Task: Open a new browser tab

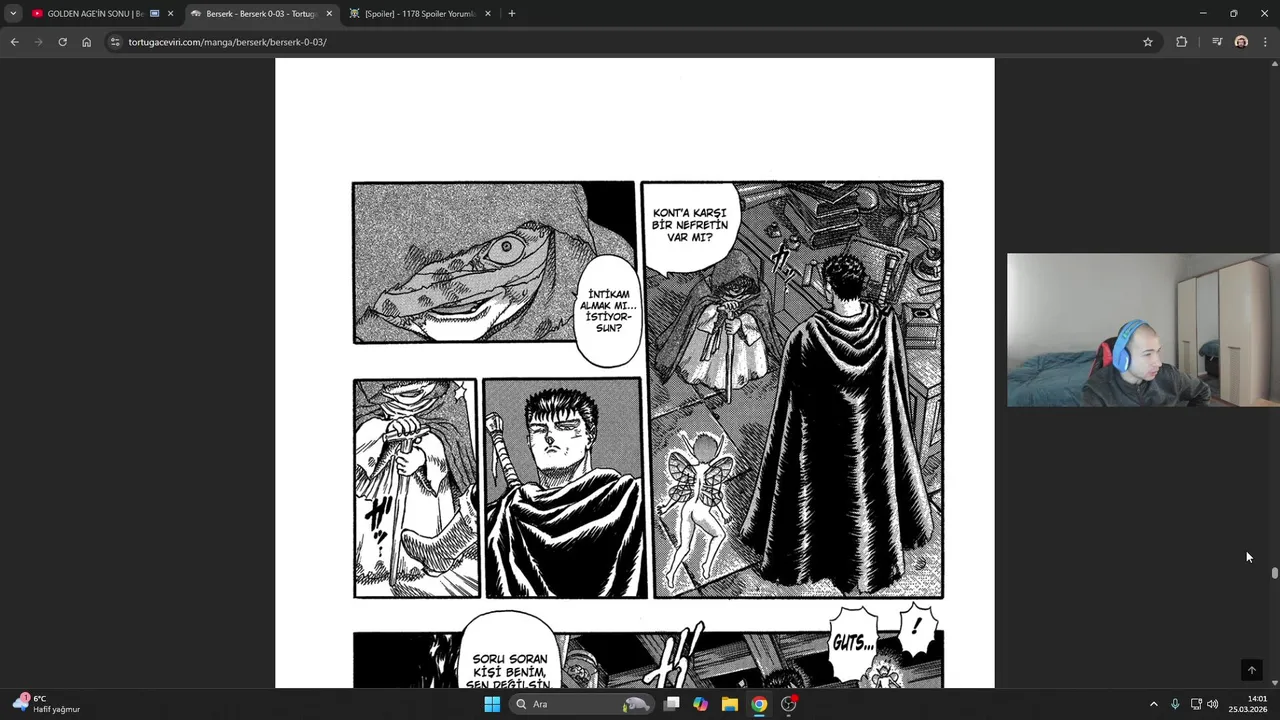Action: point(511,13)
